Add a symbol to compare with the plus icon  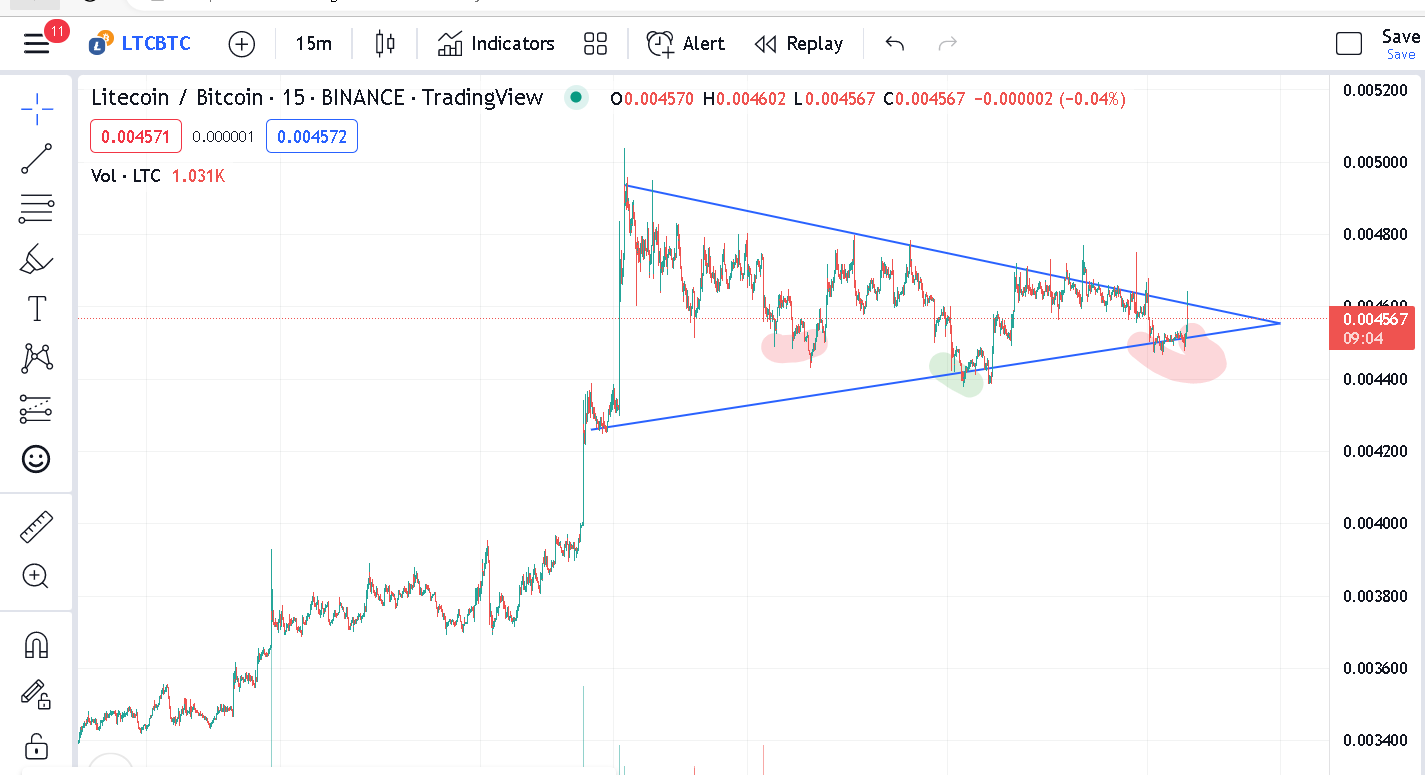pyautogui.click(x=242, y=44)
